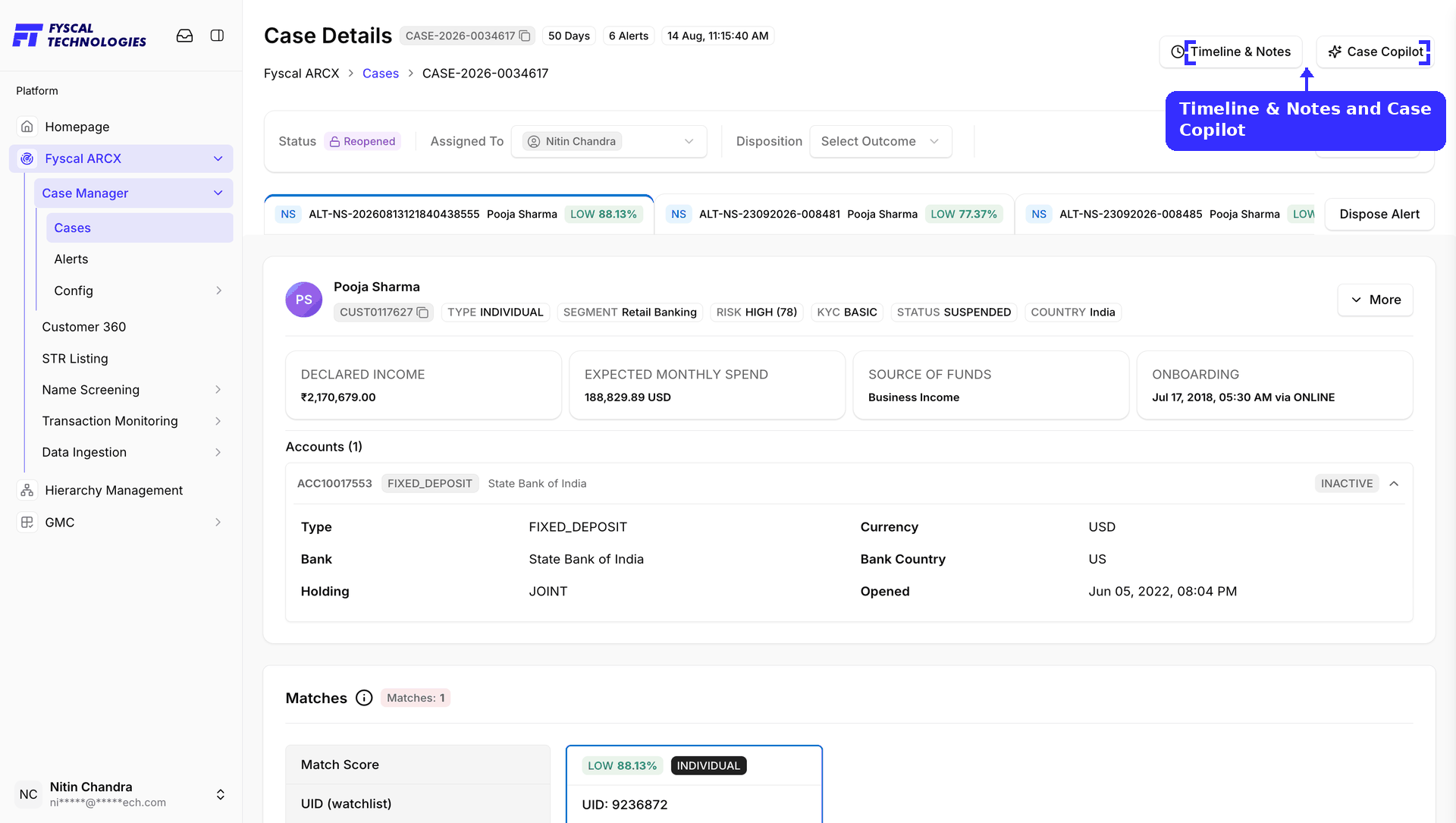Select alert tab ALT-NS-20260813121840438555
The height and width of the screenshot is (823, 1456).
(x=459, y=214)
